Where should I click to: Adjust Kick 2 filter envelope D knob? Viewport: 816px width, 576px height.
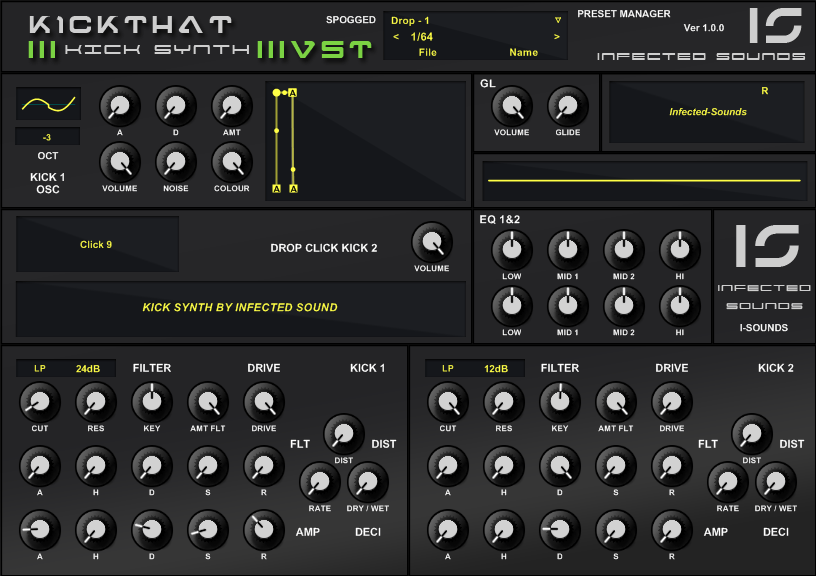coord(560,466)
